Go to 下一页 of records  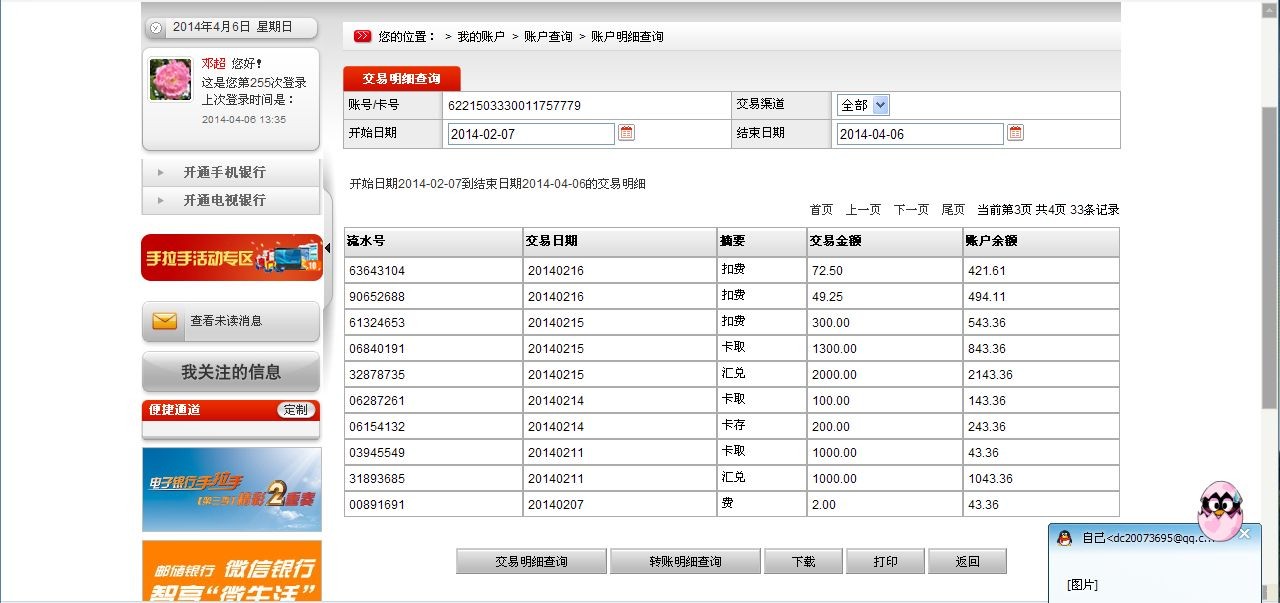coord(911,210)
